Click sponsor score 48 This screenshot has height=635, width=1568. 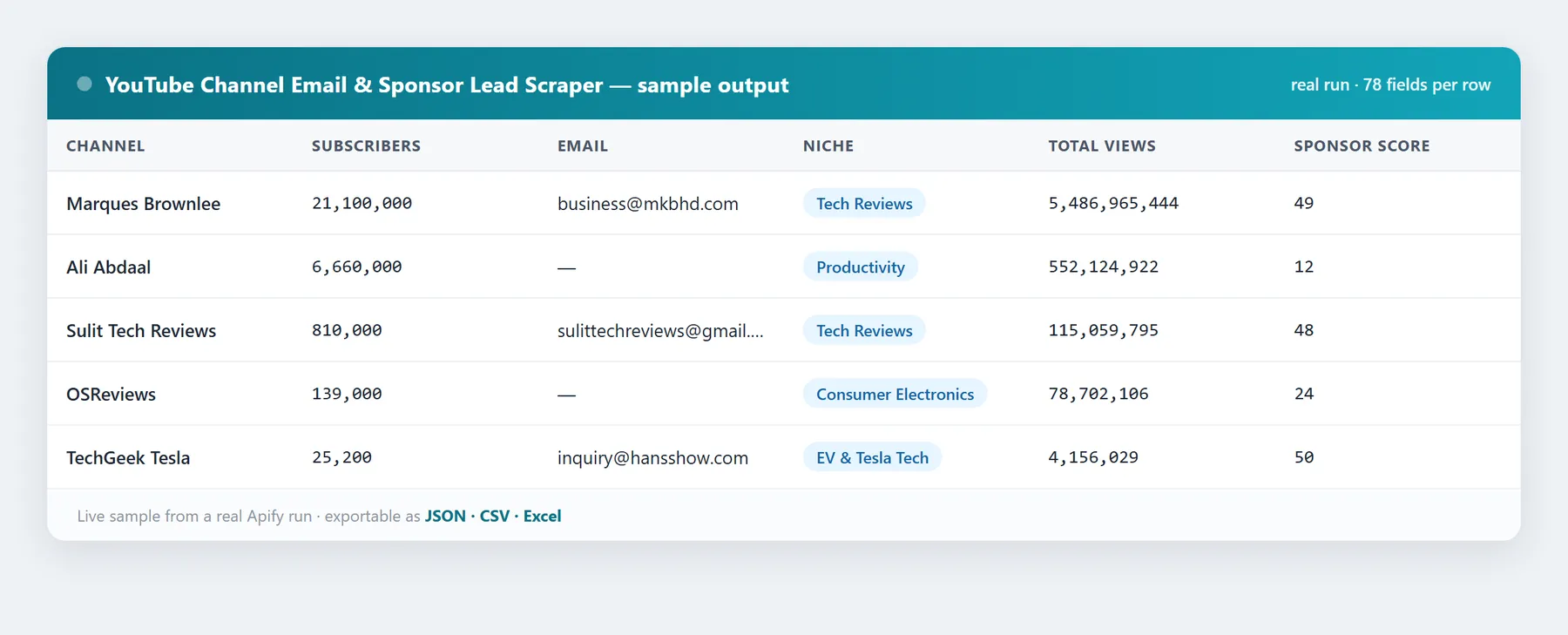point(1303,330)
